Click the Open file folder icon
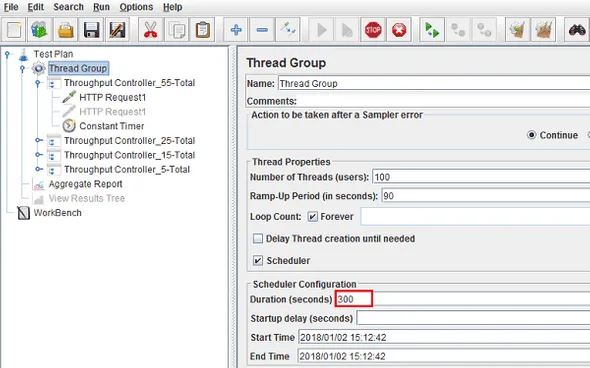Screen dimensions: 590x368 65,30
